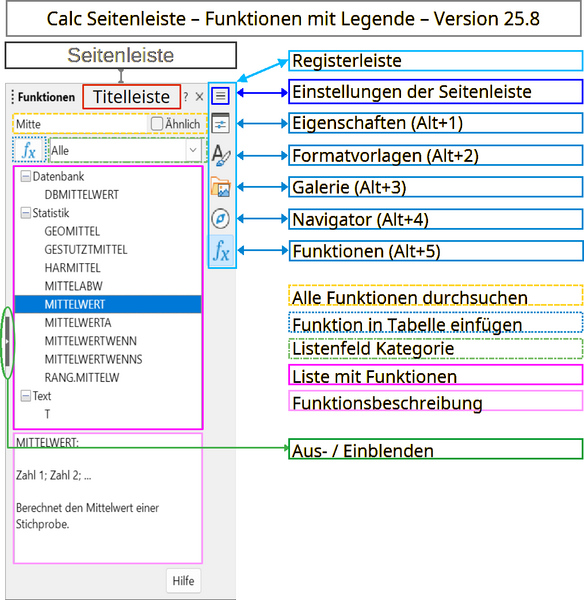Enable the Ähnlich checkbox
The width and height of the screenshot is (584, 600).
[x=157, y=124]
